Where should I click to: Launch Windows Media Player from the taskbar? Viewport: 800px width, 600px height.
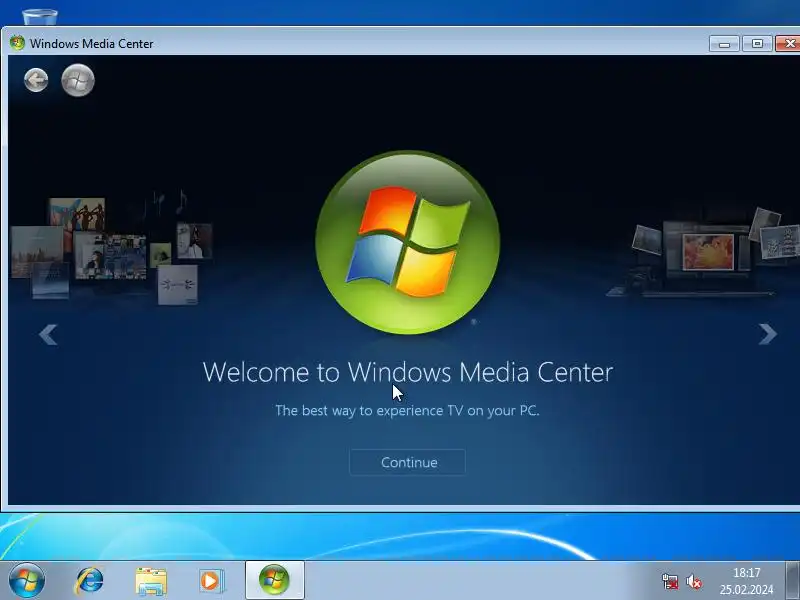211,581
